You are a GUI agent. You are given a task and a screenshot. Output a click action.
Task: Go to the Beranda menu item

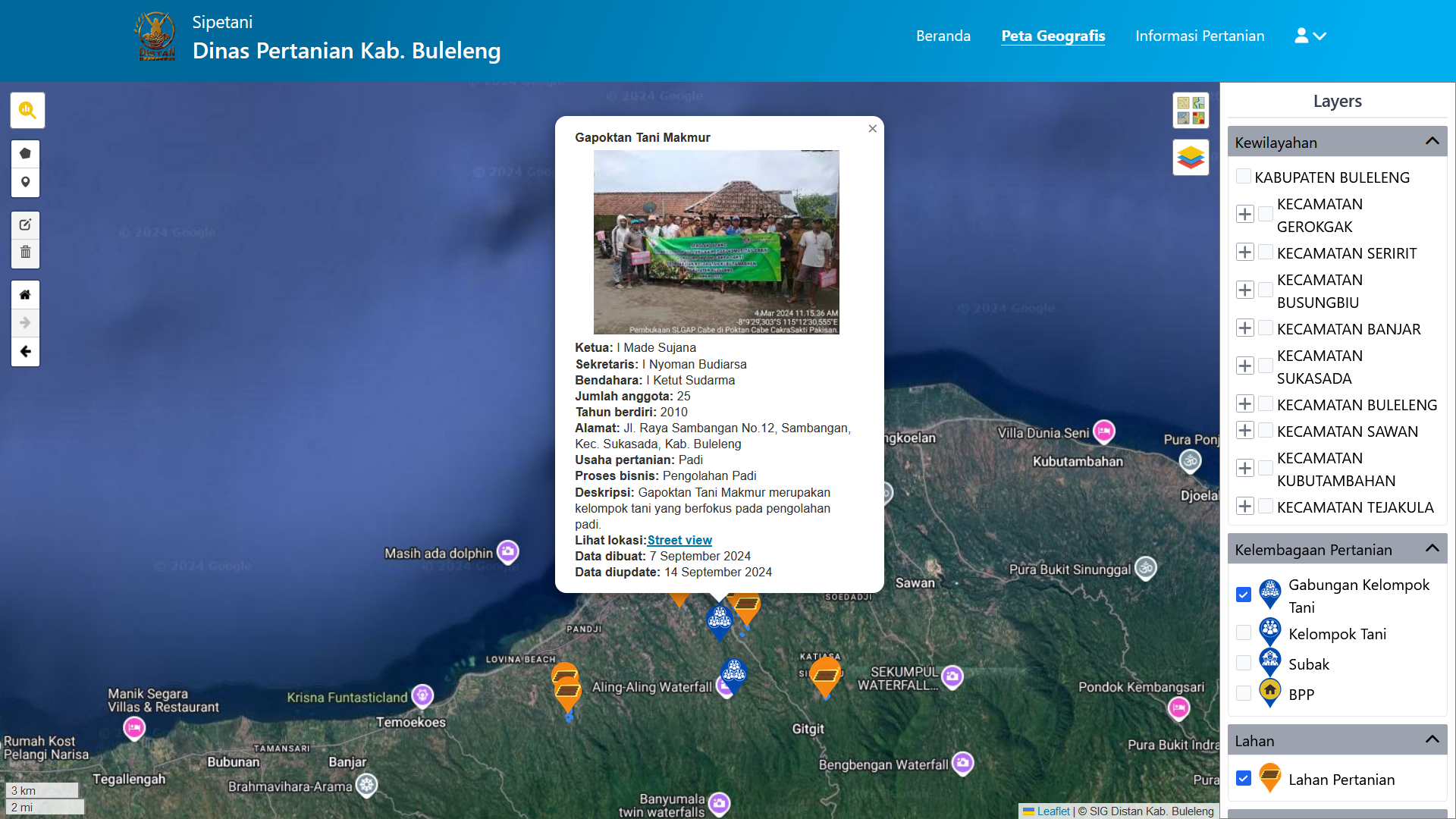(943, 36)
